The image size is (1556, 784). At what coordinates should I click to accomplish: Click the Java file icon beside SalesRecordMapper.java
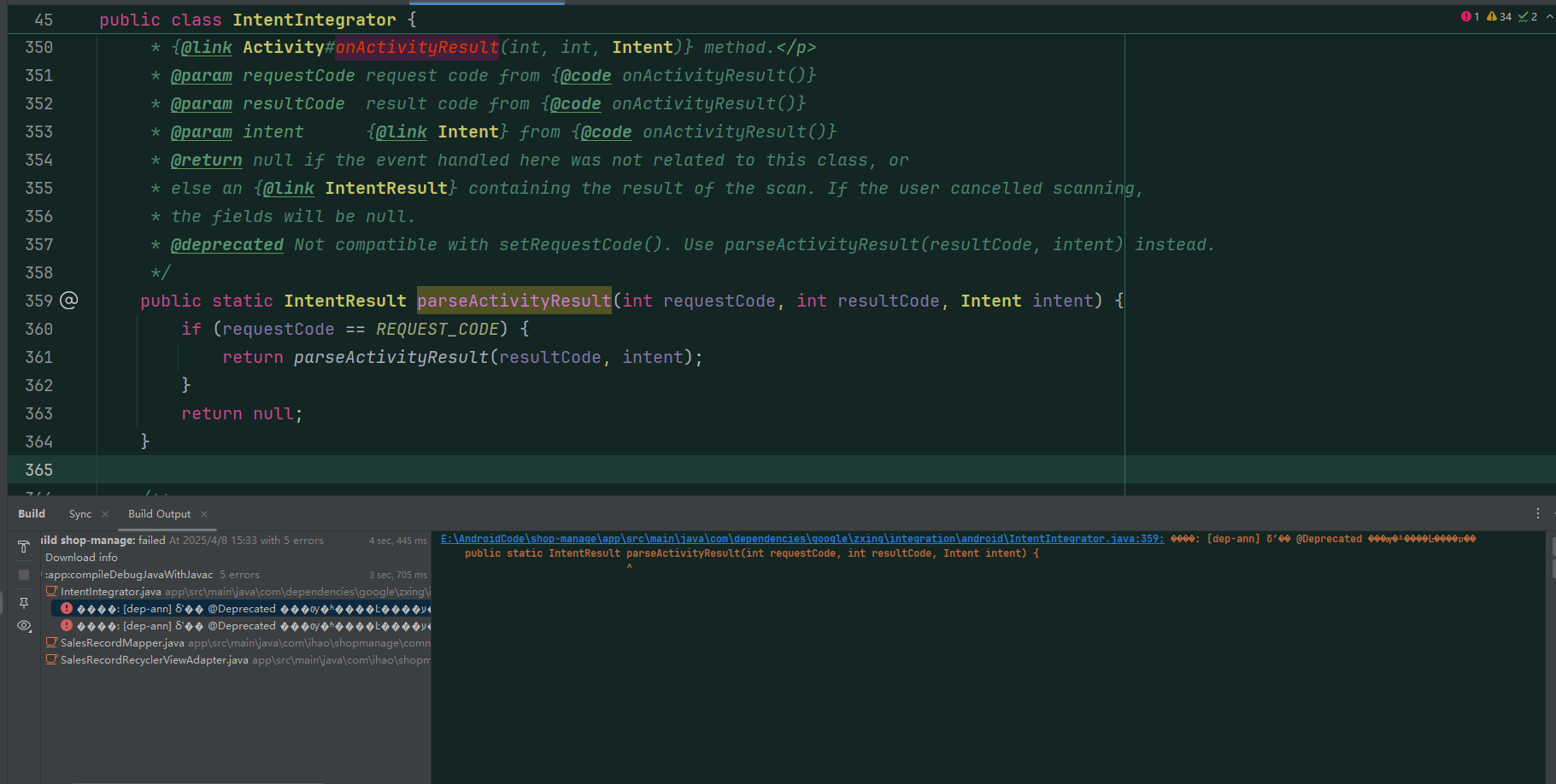pyautogui.click(x=52, y=642)
